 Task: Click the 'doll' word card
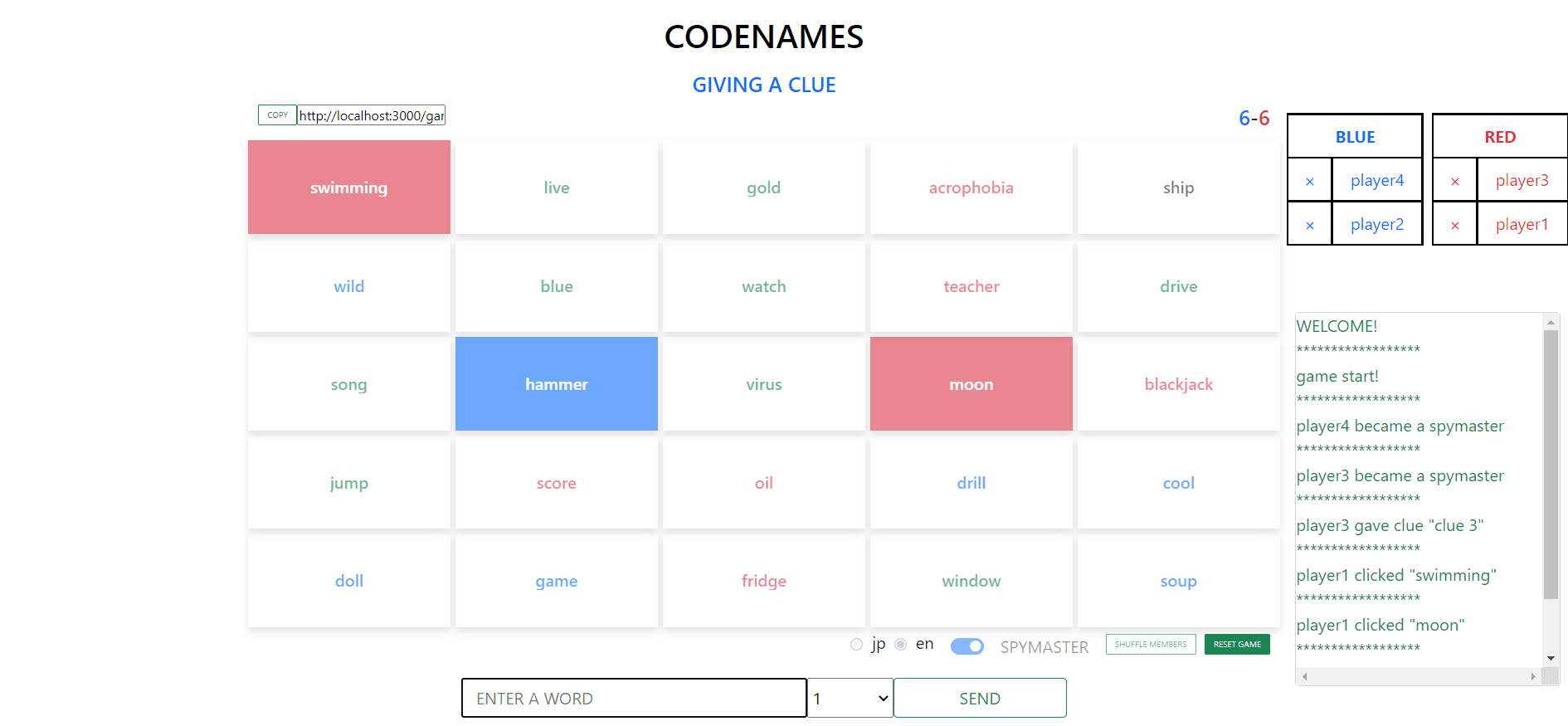[349, 581]
